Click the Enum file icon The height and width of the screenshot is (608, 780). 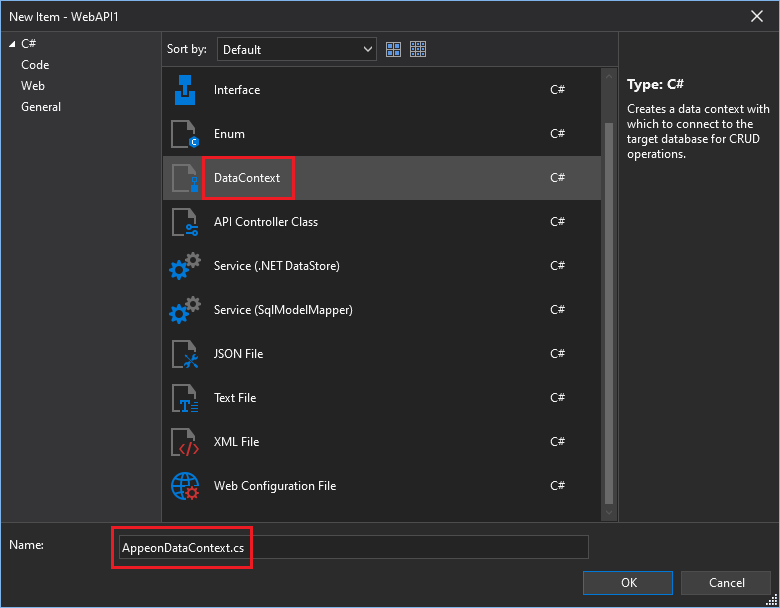[185, 134]
